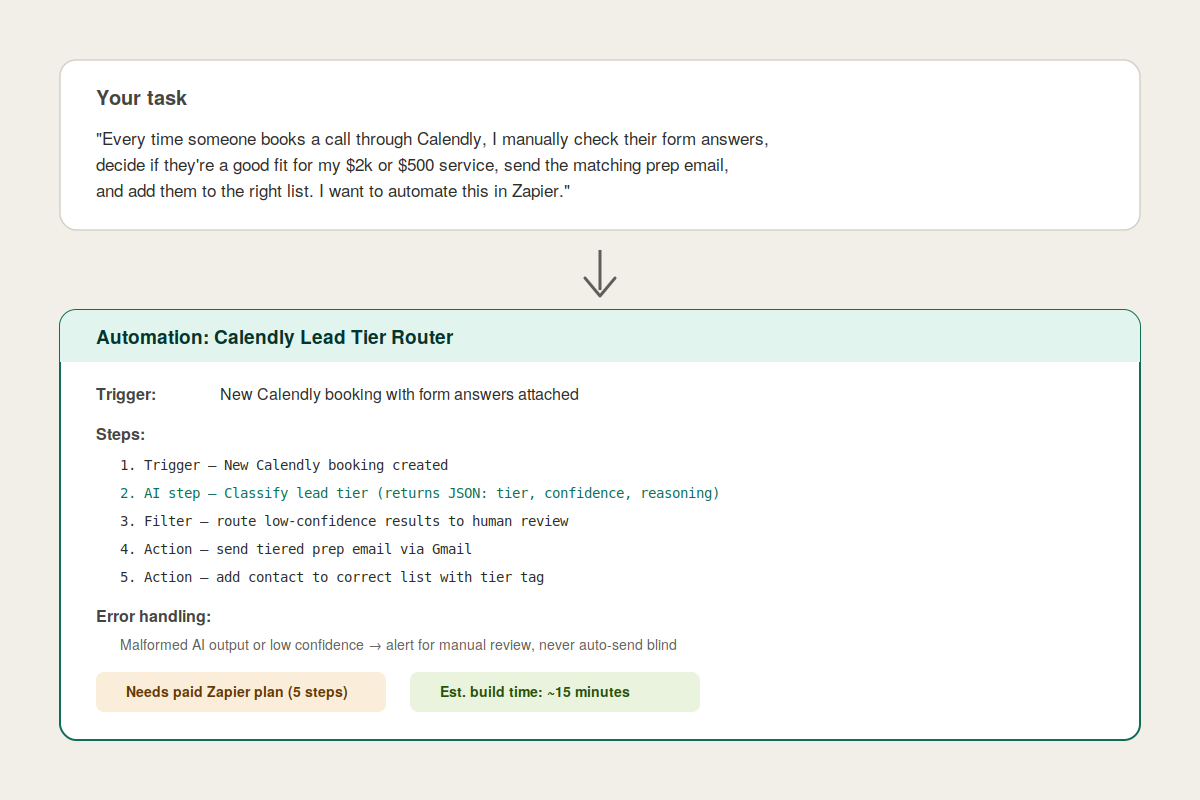The width and height of the screenshot is (1200, 800).
Task: Select step 3 'Filter — route low-confidence results'
Action: [344, 521]
